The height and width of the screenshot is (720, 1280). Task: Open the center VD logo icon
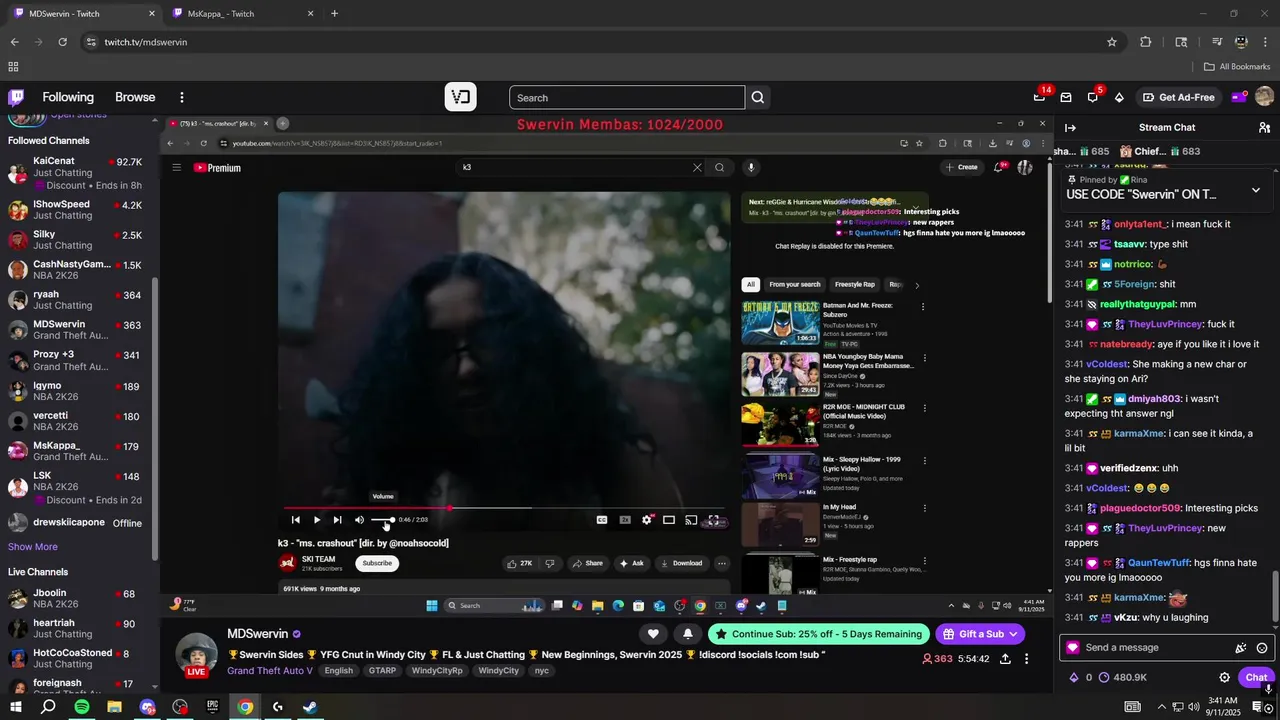point(460,97)
